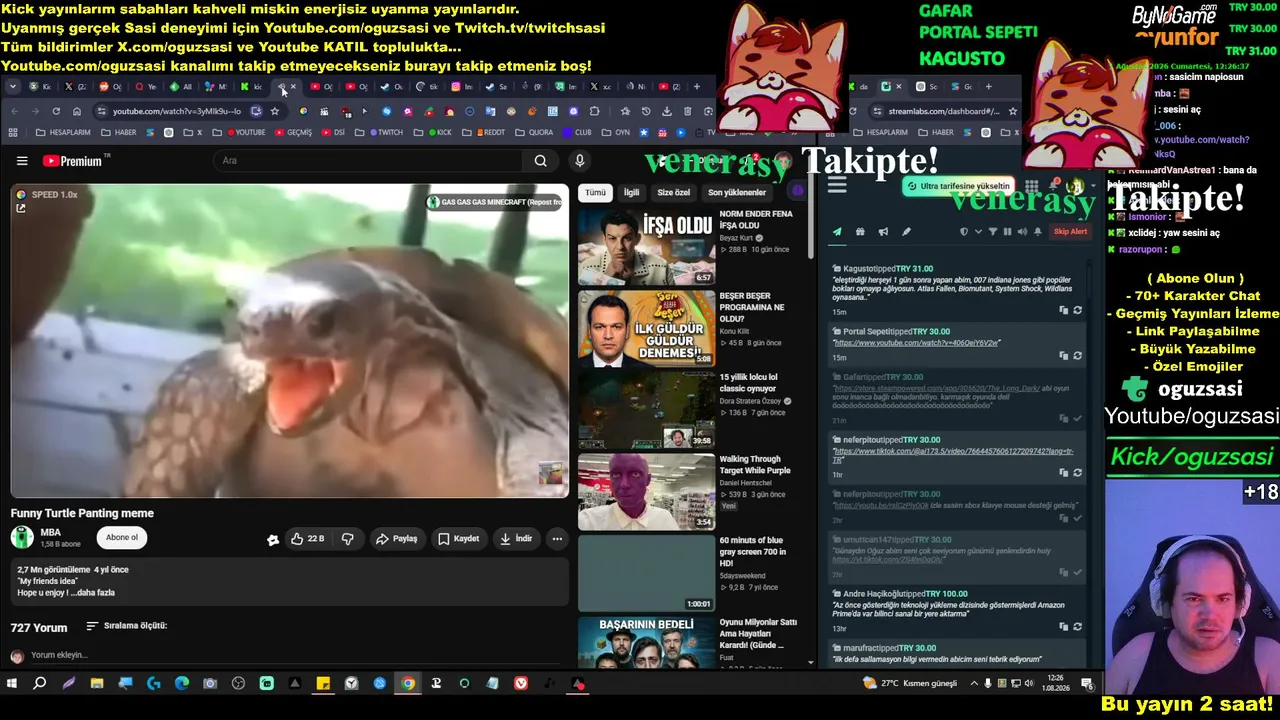Mute Streamlabs alerts speaker icon
The image size is (1280, 720).
[x=1022, y=232]
